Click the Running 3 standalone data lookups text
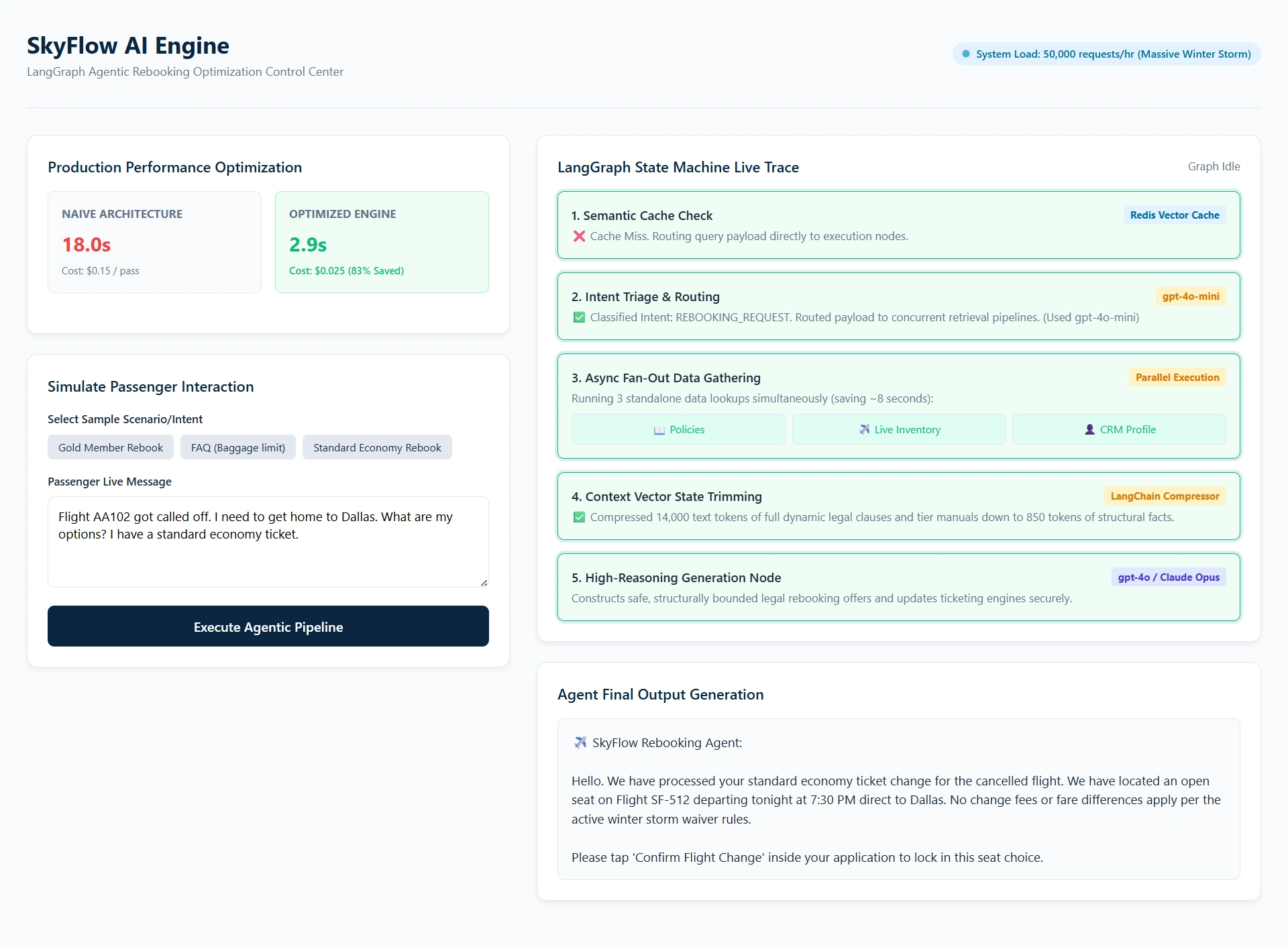 click(x=752, y=398)
